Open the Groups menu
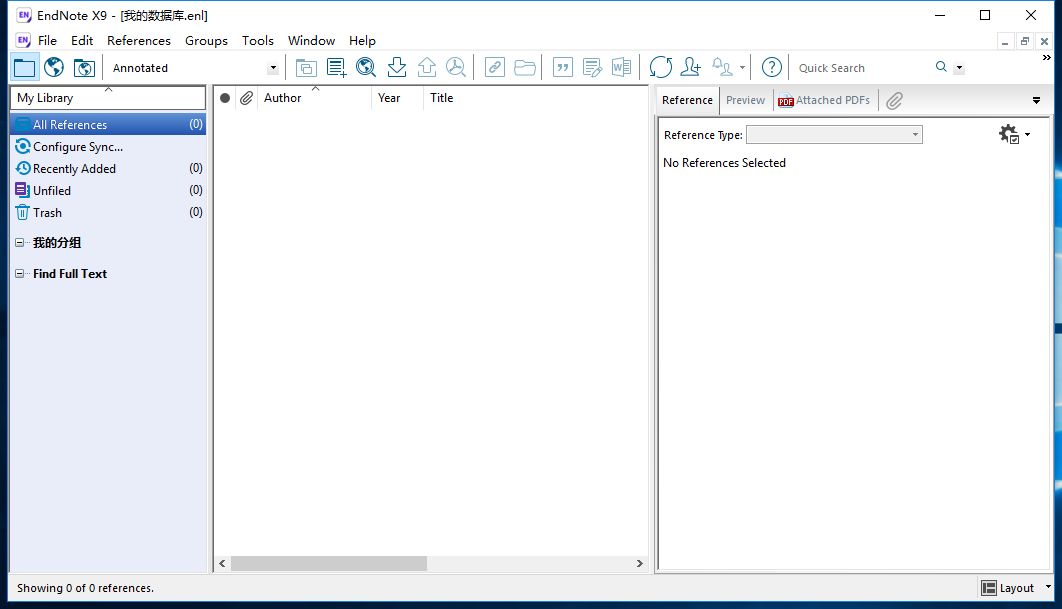Image resolution: width=1062 pixels, height=609 pixels. (x=206, y=41)
